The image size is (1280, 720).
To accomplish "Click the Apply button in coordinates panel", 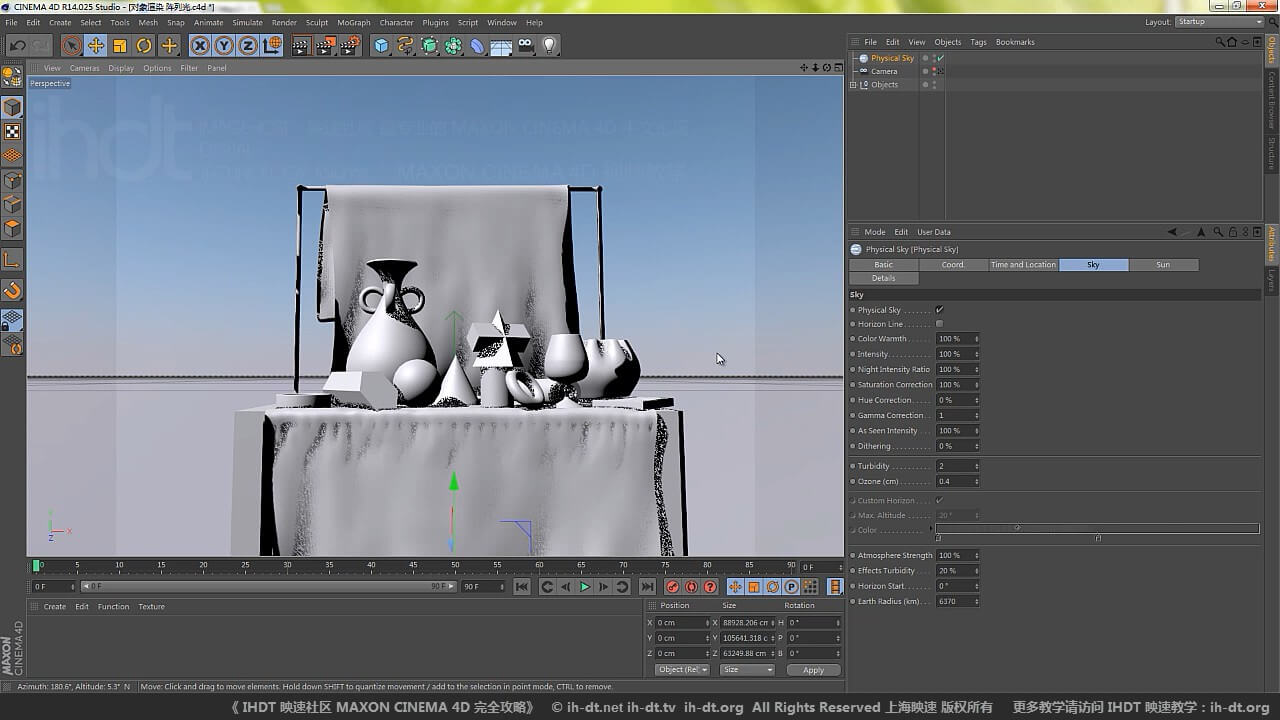I will point(813,670).
